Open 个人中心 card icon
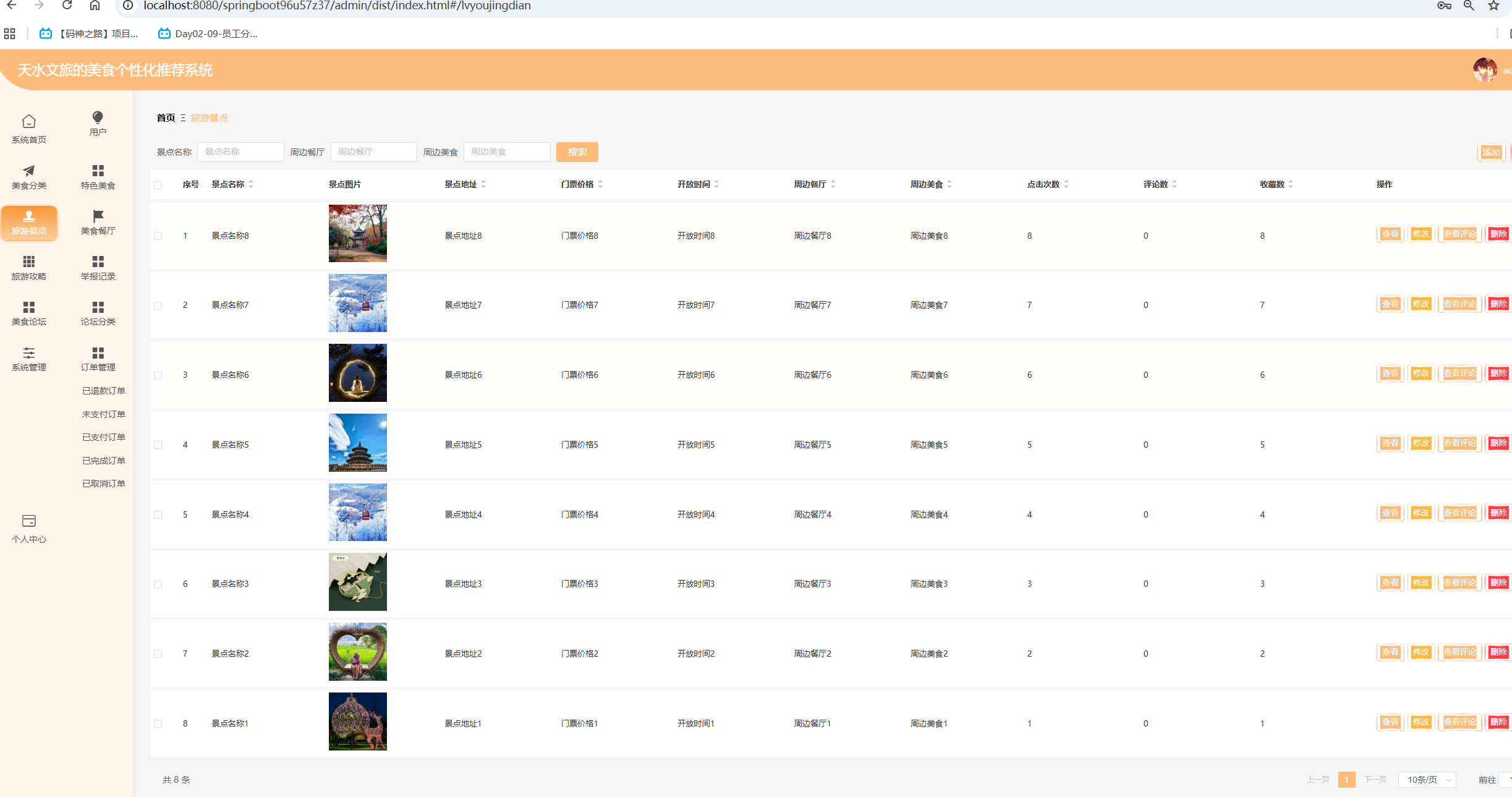The width and height of the screenshot is (1512, 797). click(x=28, y=521)
